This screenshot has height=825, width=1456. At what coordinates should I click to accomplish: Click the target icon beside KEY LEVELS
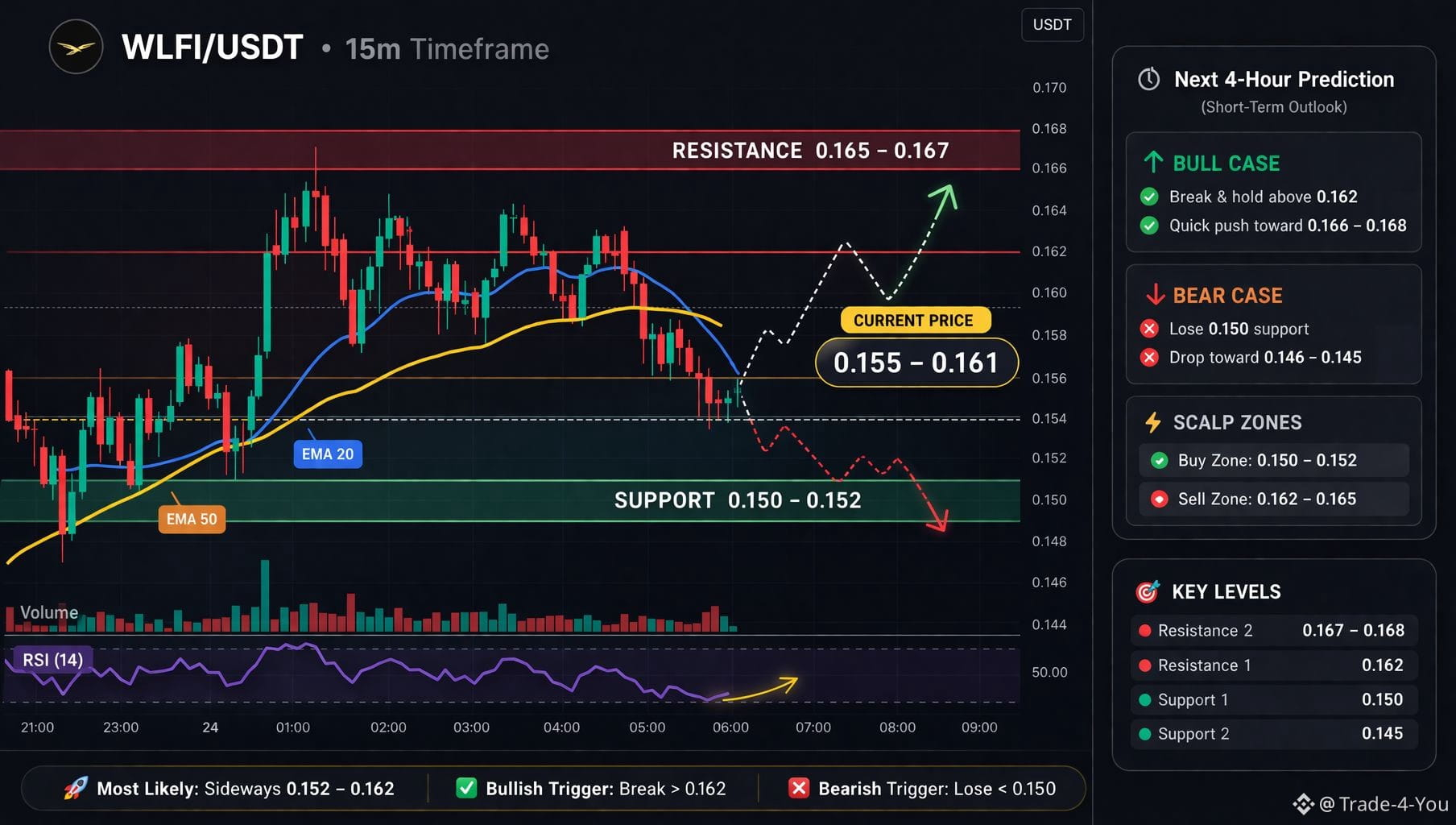tap(1148, 591)
